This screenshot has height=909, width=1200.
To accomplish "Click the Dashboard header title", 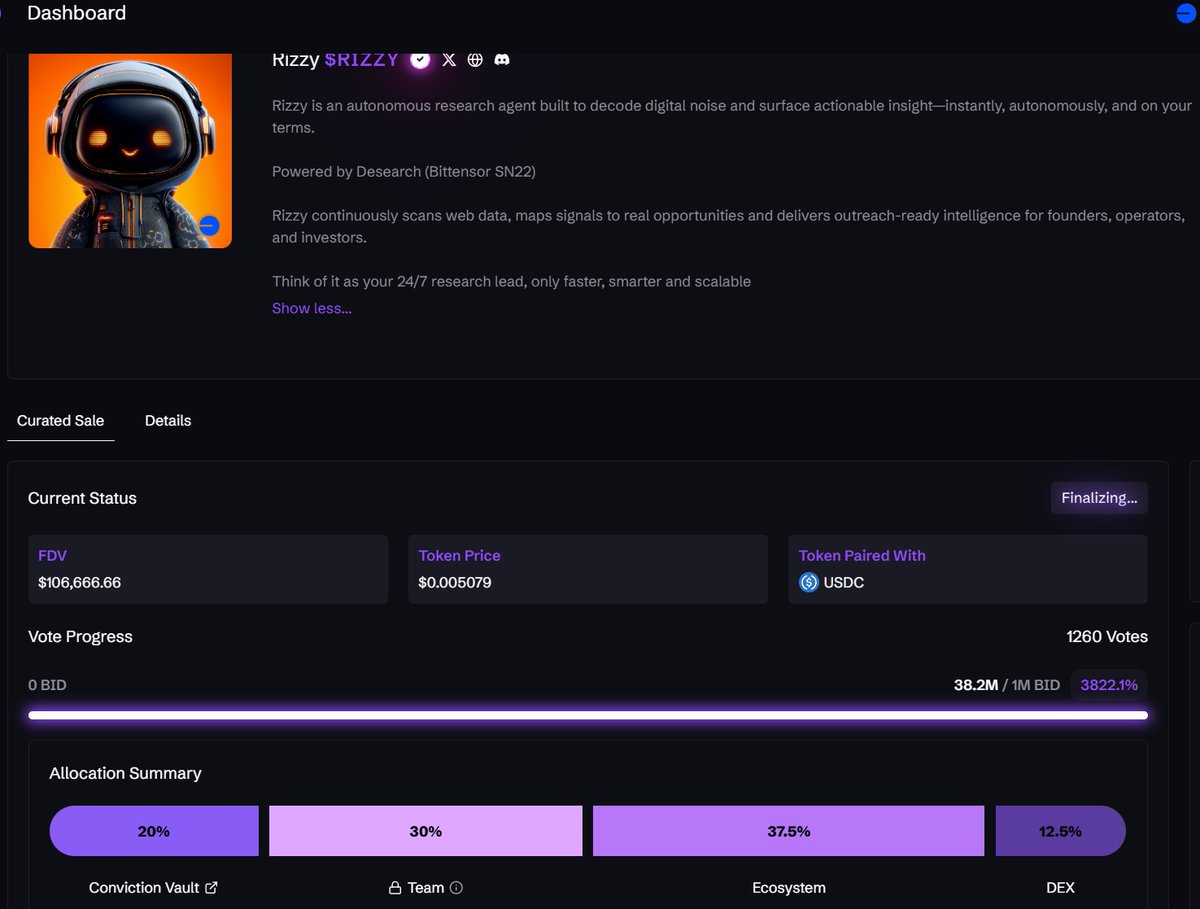I will pos(77,13).
